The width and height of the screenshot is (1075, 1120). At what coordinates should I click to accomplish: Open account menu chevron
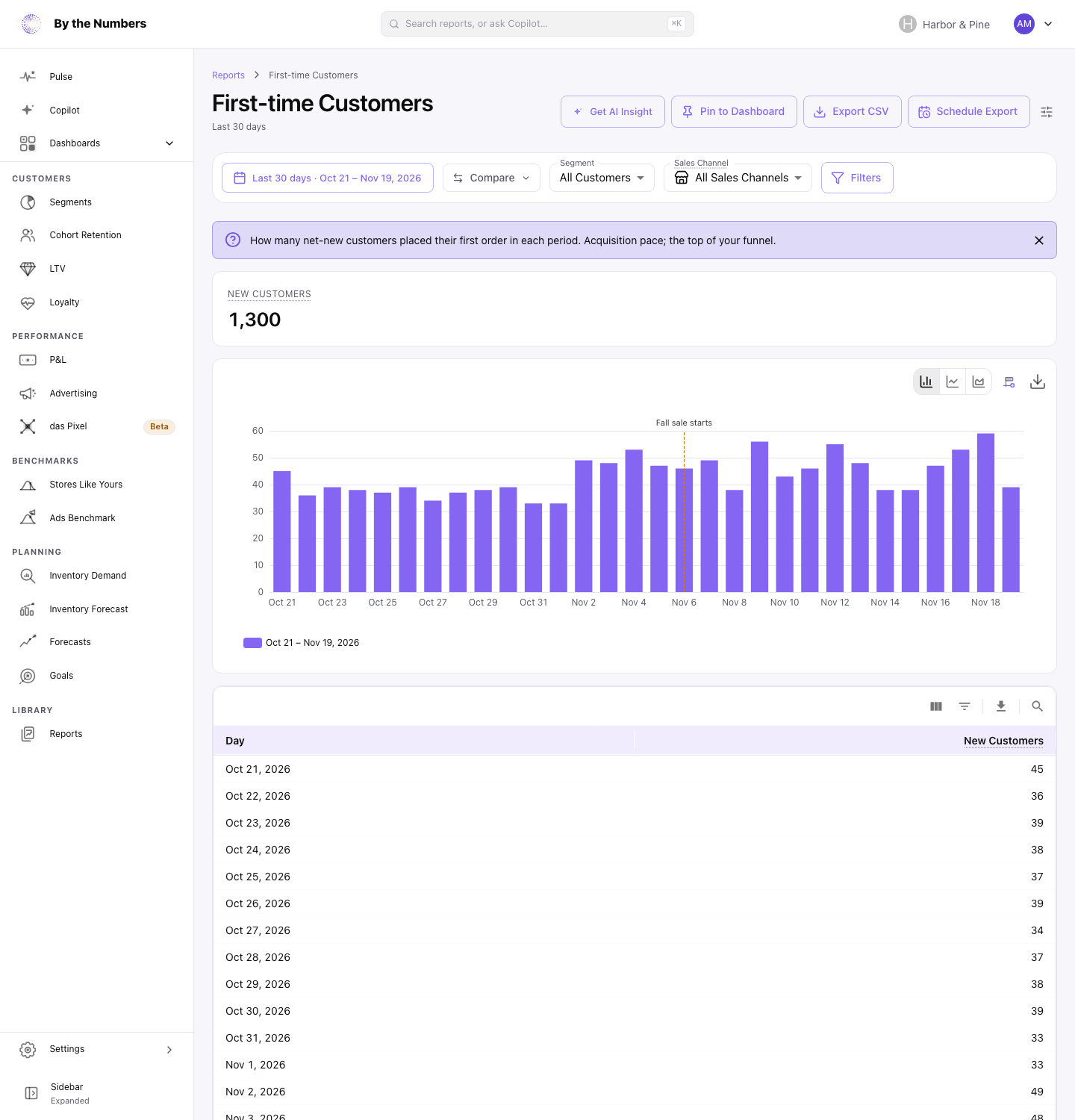point(1048,24)
